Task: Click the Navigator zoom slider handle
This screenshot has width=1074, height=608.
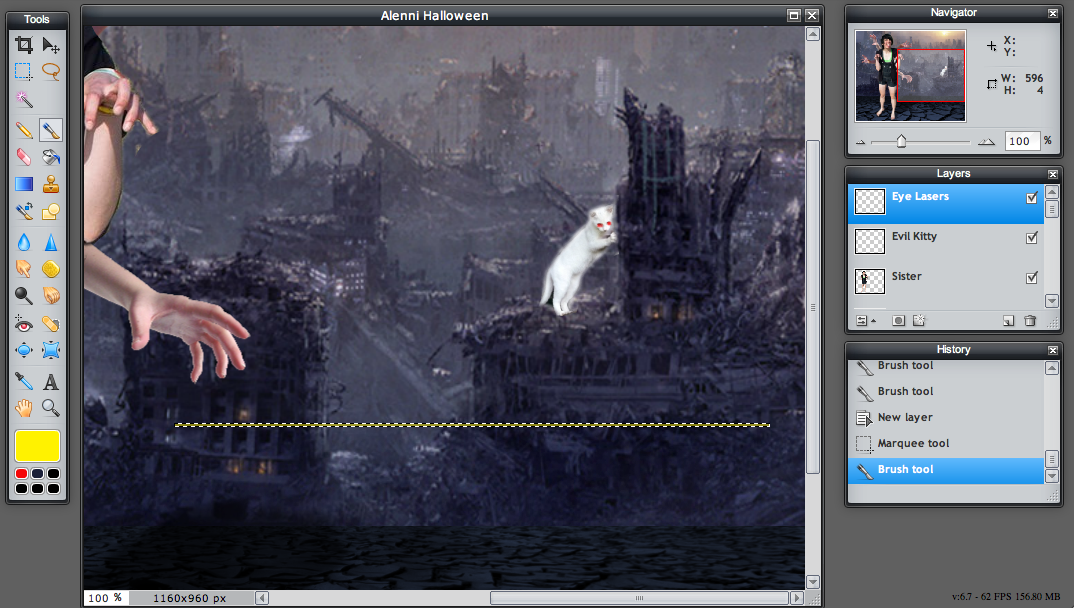Action: pos(901,141)
